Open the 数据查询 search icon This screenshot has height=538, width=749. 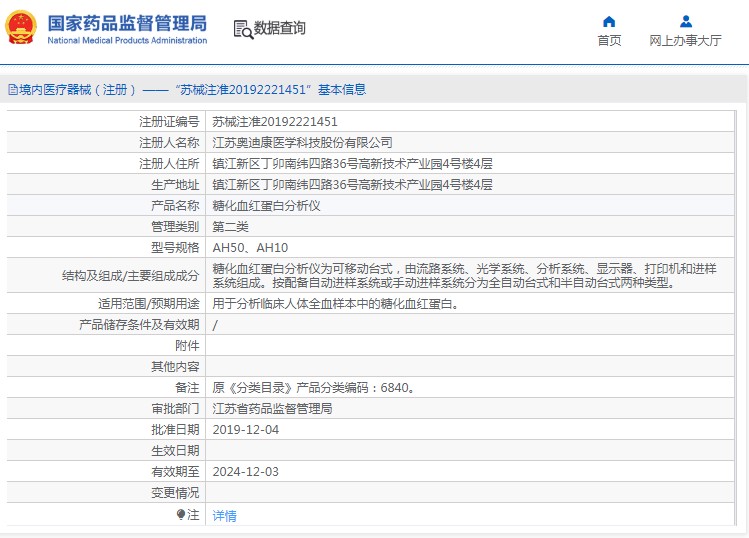(243, 29)
